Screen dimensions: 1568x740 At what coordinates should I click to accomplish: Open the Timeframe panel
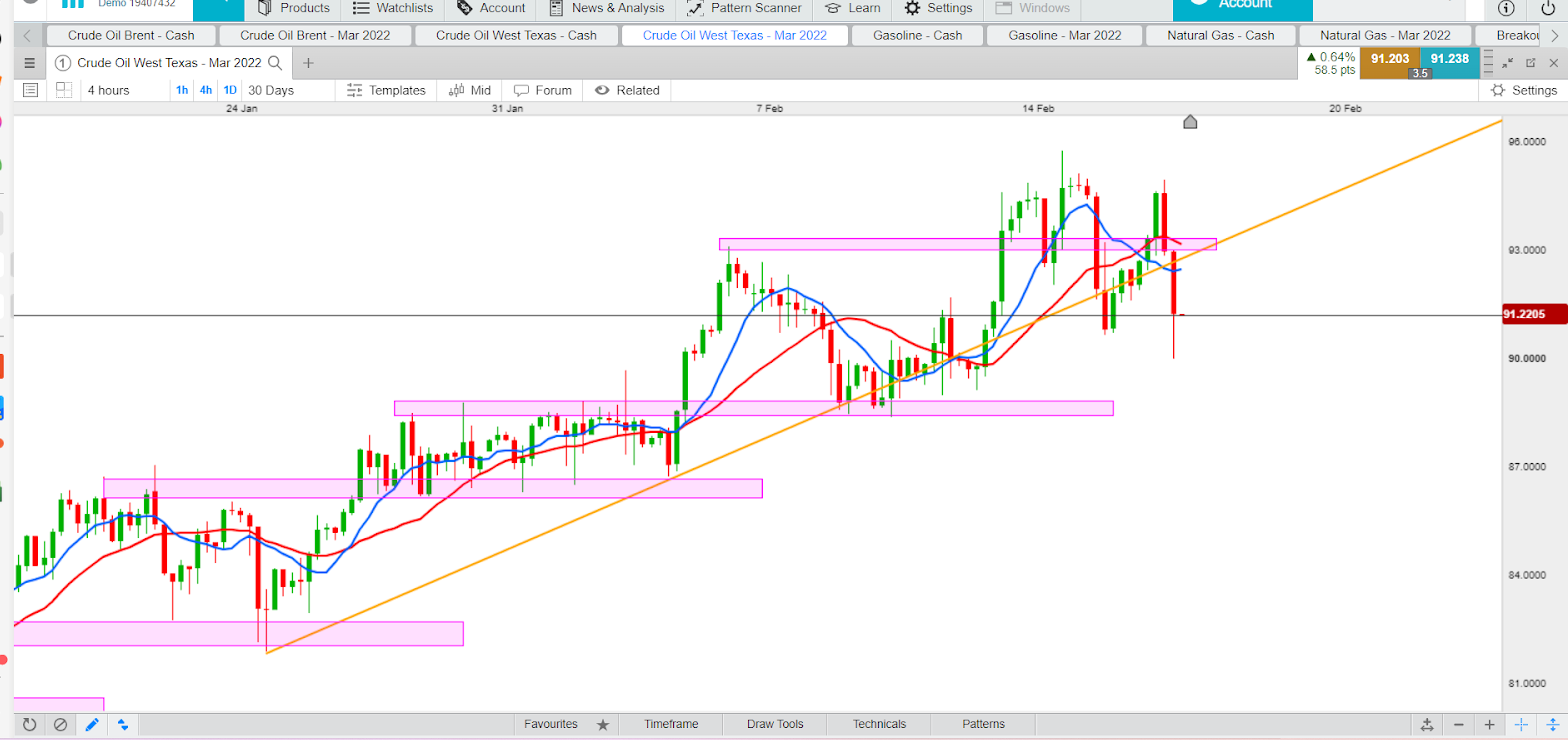(671, 724)
